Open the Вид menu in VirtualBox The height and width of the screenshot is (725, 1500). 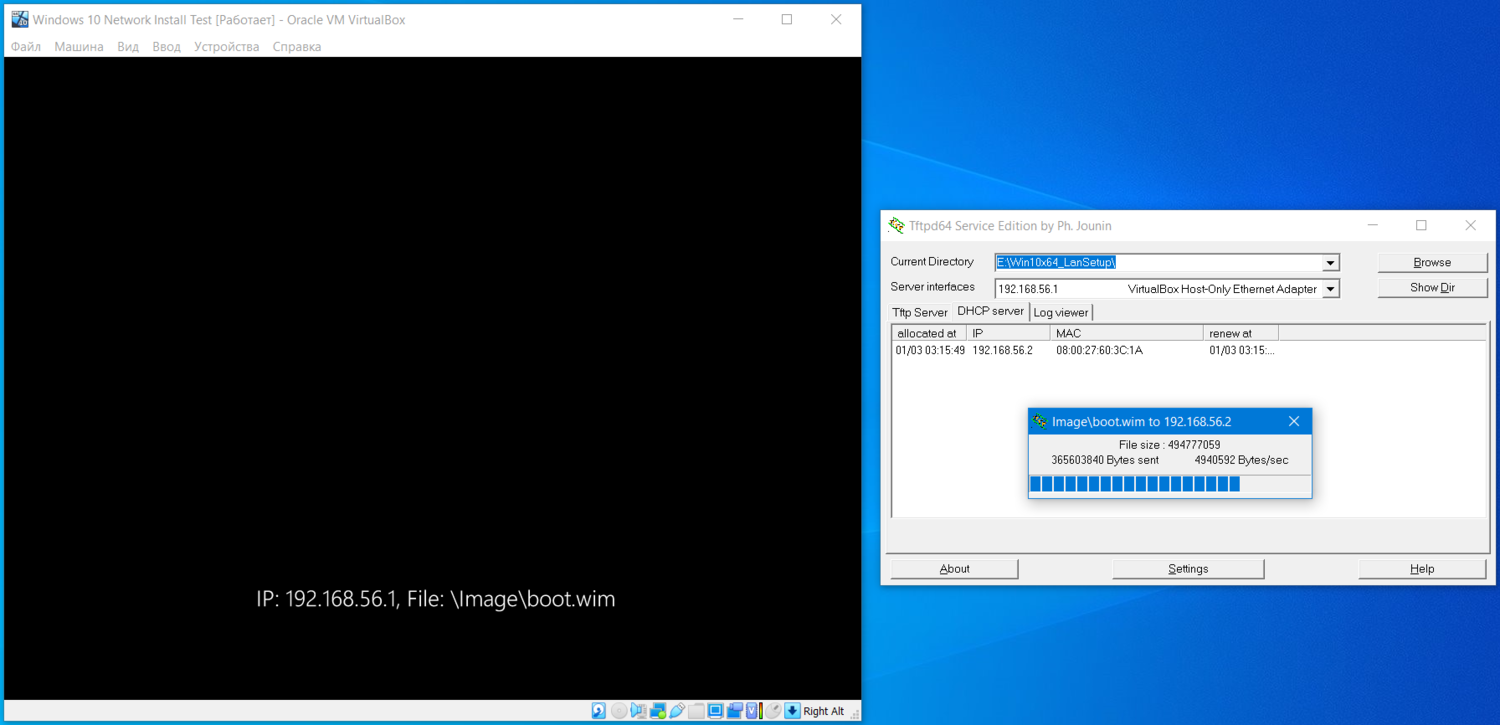128,47
